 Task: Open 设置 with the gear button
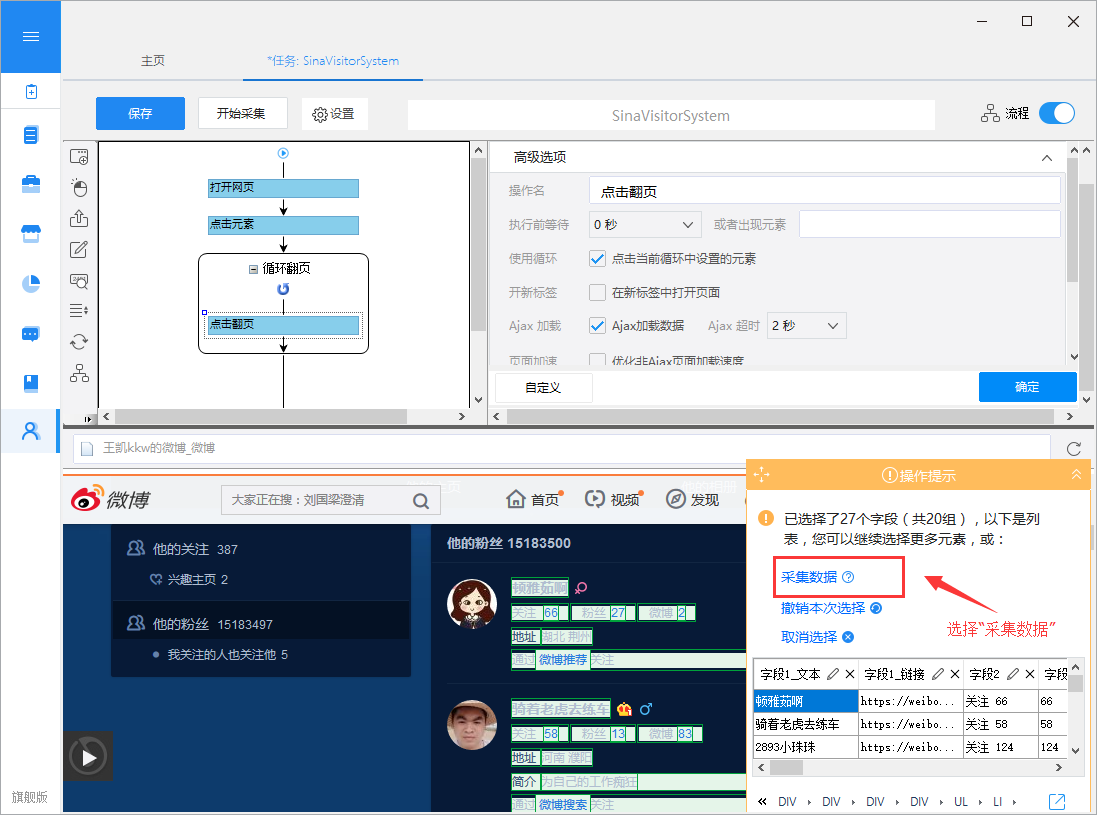click(x=334, y=113)
